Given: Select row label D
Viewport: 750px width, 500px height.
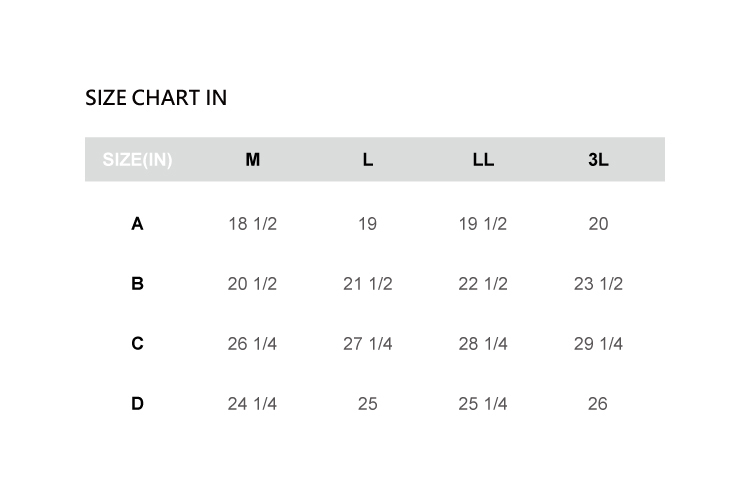Looking at the screenshot, I should [x=137, y=404].
